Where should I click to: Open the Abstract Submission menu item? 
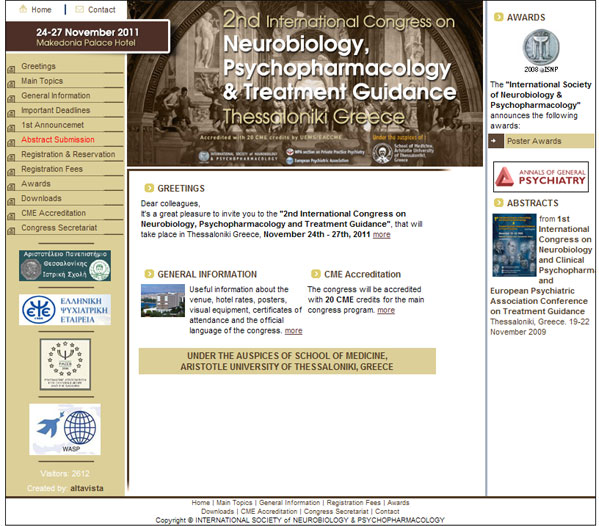(x=58, y=139)
